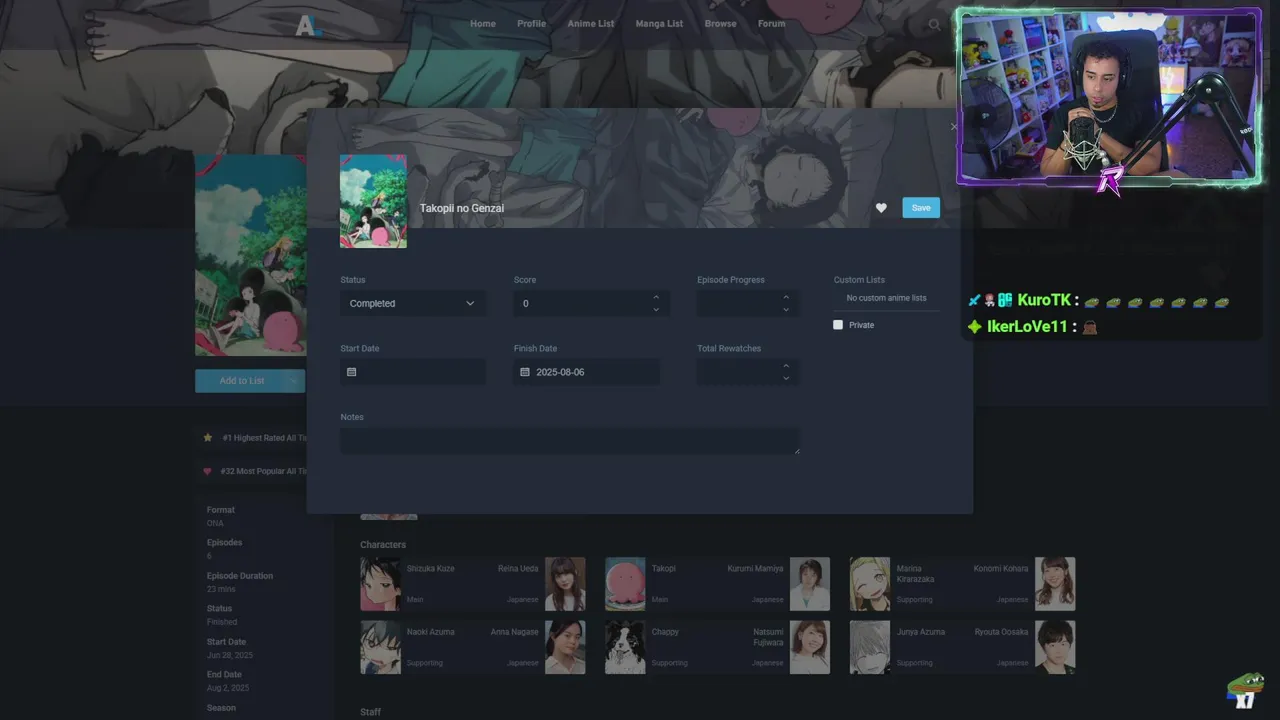Open Reina Ueda voice actor photo

(565, 584)
